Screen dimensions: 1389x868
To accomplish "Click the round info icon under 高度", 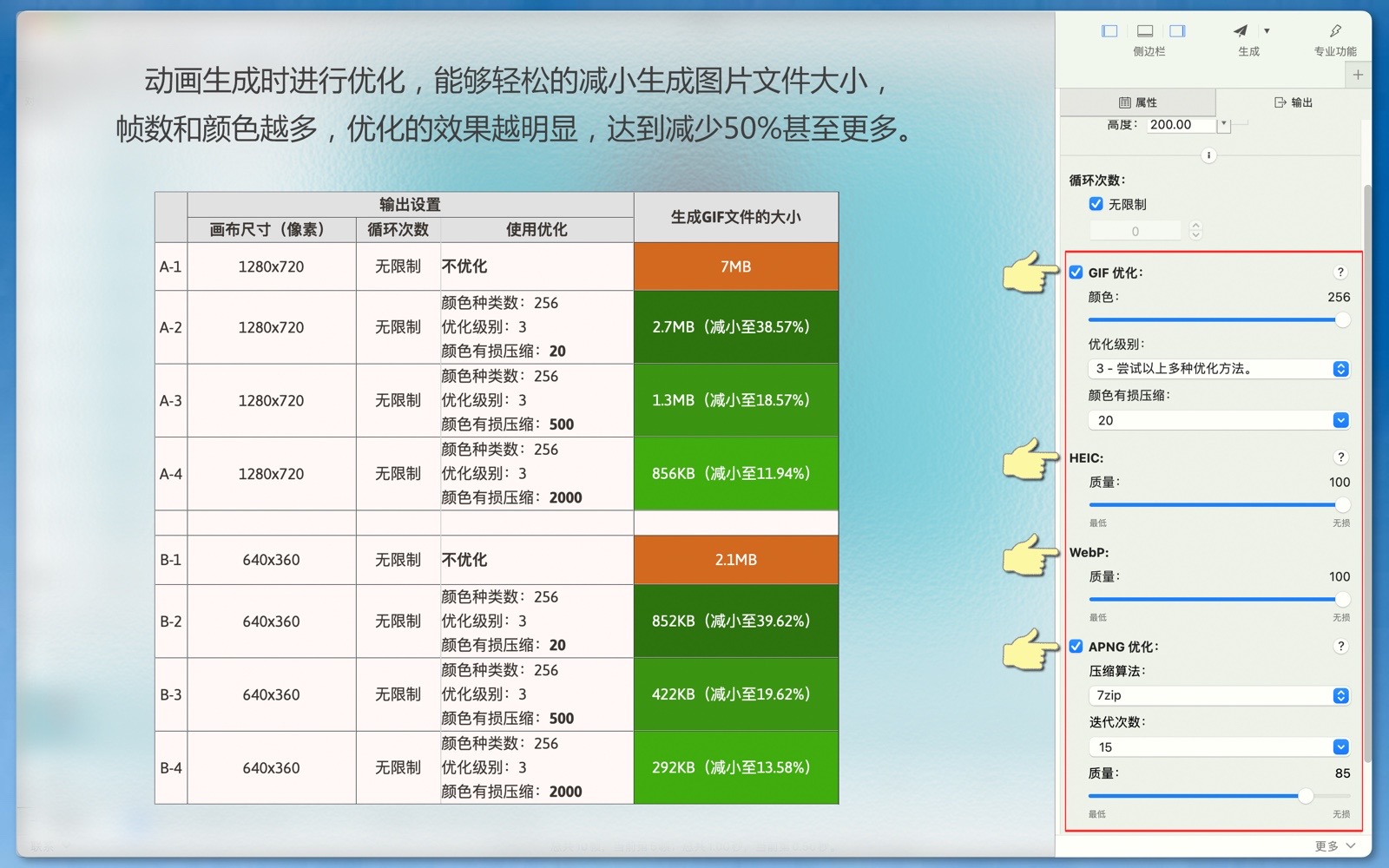I will (1208, 155).
